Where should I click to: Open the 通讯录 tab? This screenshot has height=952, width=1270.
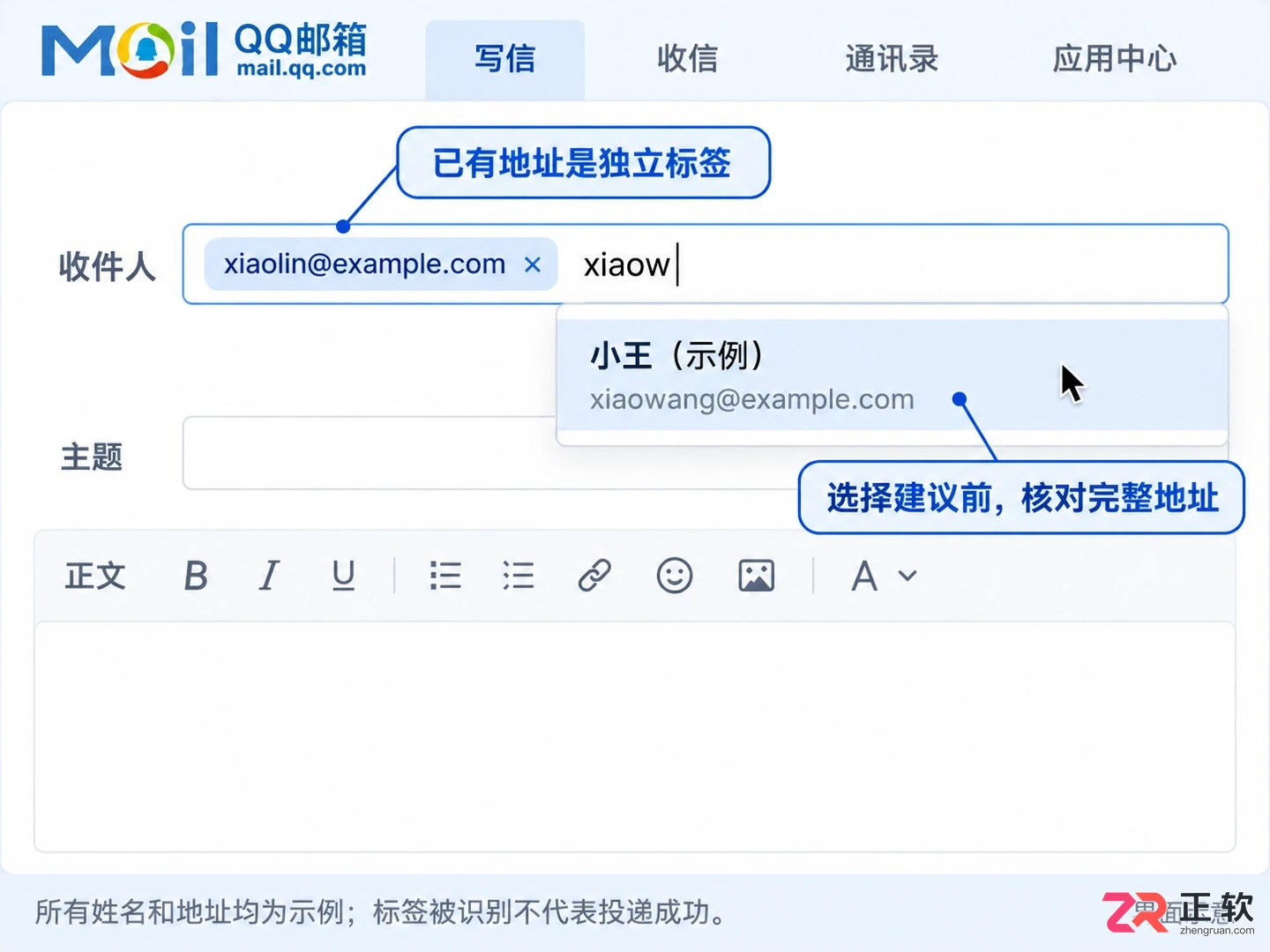coord(892,59)
